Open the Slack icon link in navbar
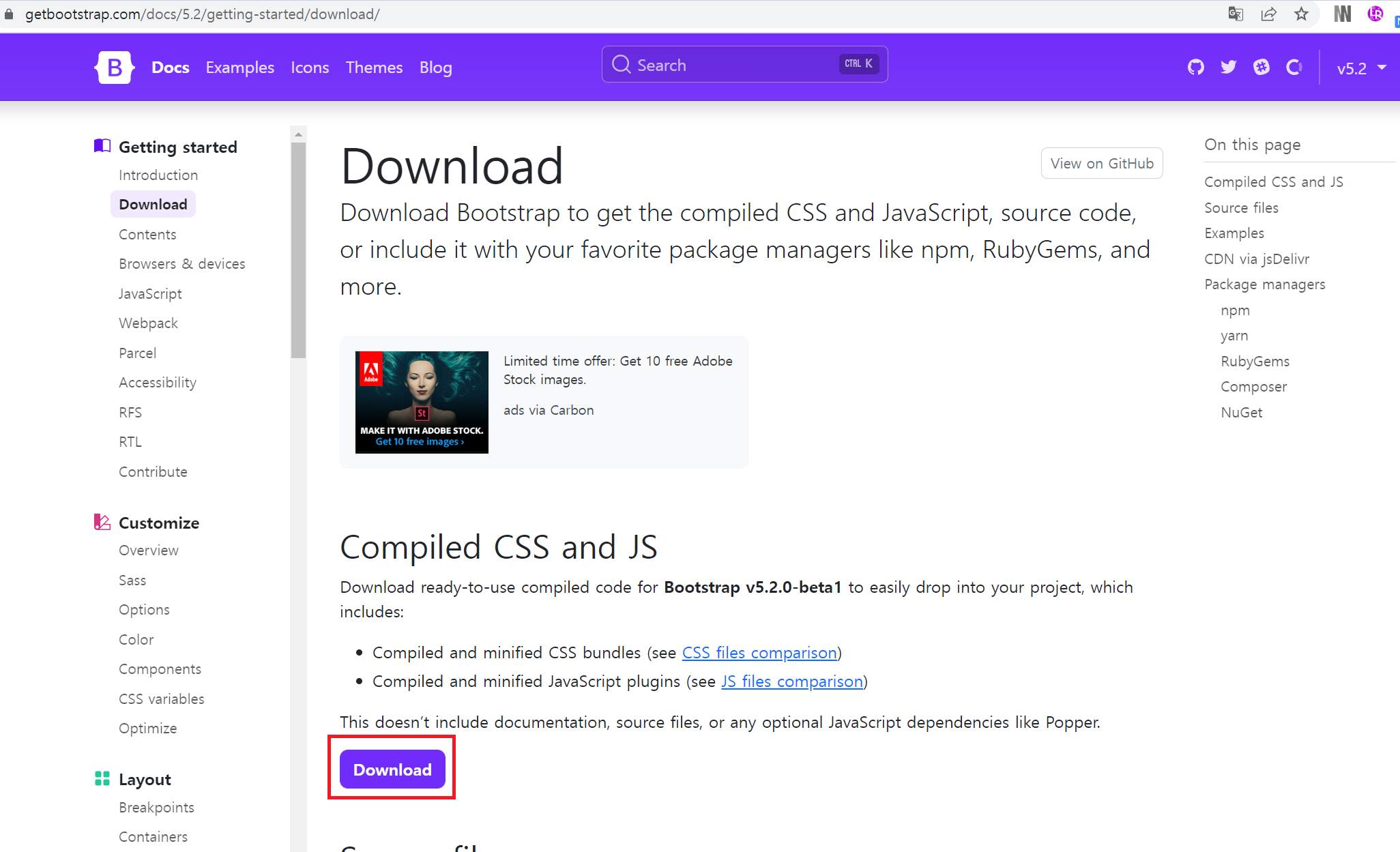This screenshot has width=1400, height=852. 1261,67
